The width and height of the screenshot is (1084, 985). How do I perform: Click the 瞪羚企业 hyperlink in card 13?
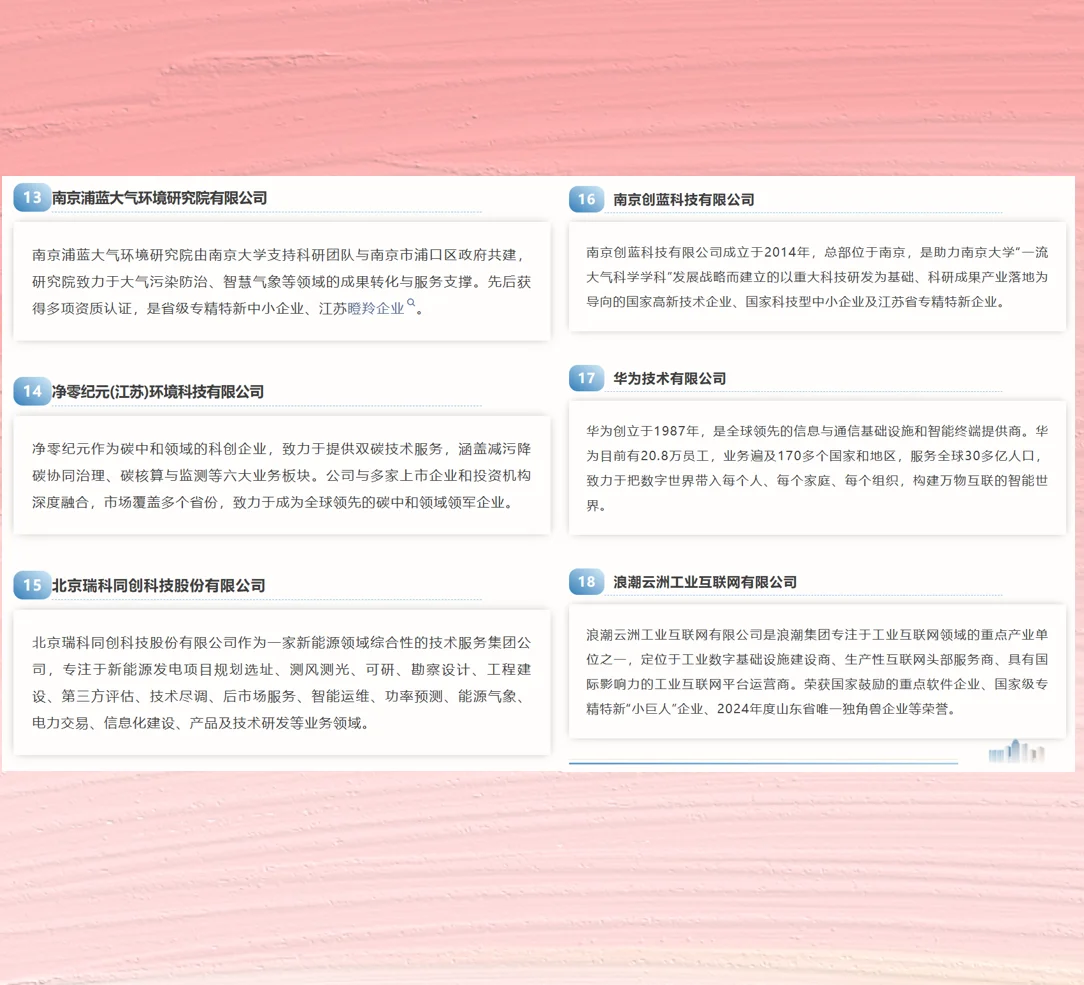point(375,308)
